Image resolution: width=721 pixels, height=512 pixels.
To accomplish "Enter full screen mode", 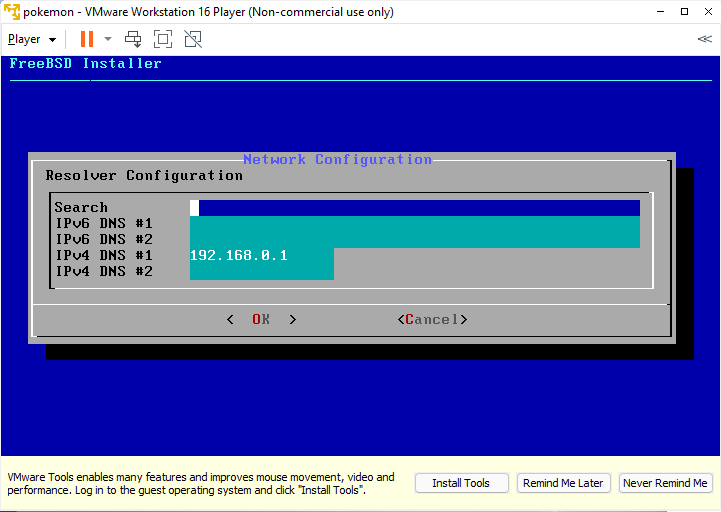I will 163,39.
